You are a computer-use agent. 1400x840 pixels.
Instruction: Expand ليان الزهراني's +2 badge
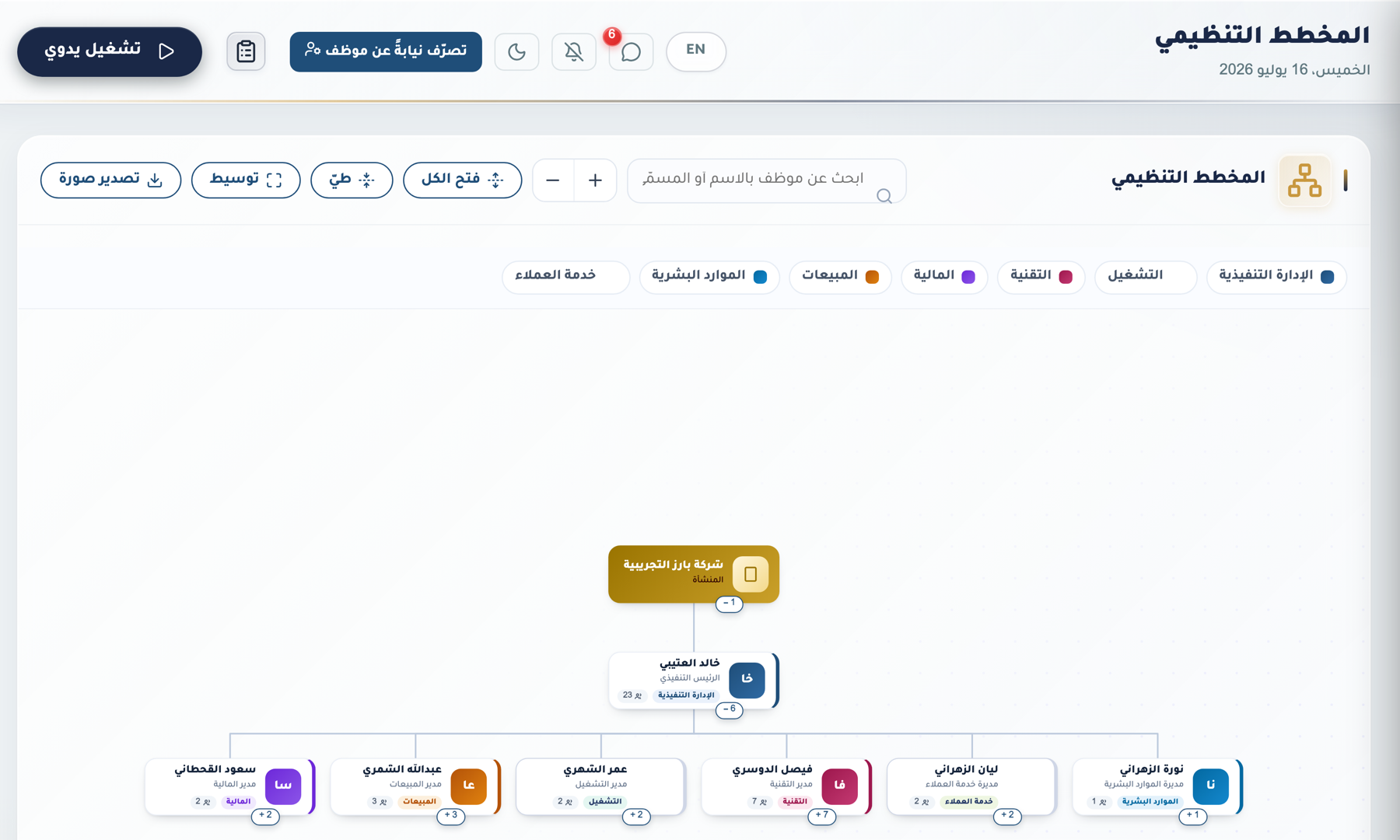coord(1007,816)
